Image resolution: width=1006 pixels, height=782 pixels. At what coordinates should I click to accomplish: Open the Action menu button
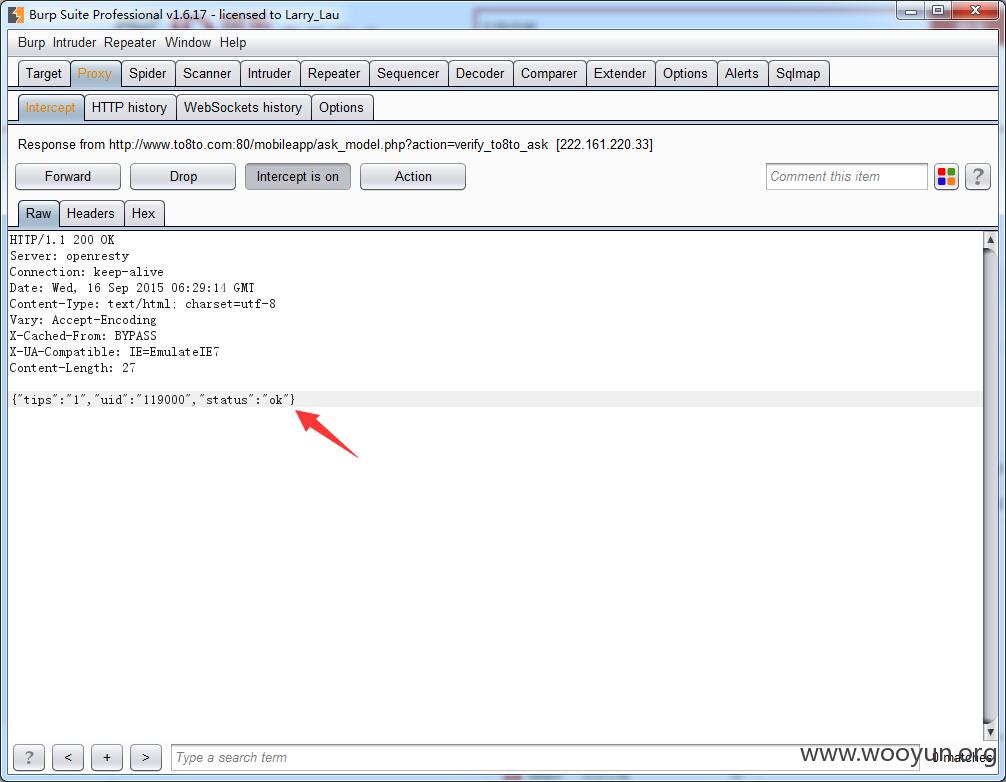point(413,176)
